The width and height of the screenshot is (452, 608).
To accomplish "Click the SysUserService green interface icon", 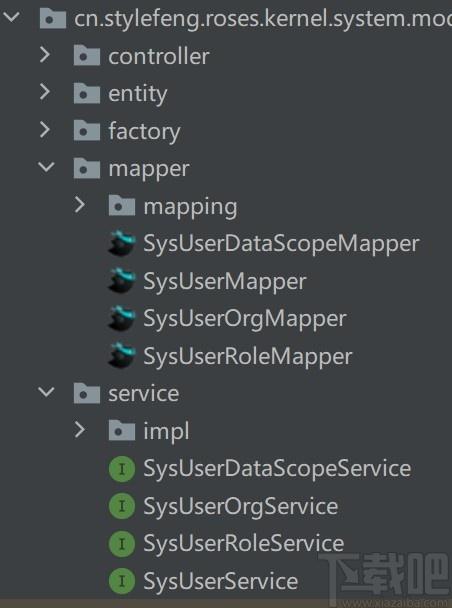I will 122,581.
